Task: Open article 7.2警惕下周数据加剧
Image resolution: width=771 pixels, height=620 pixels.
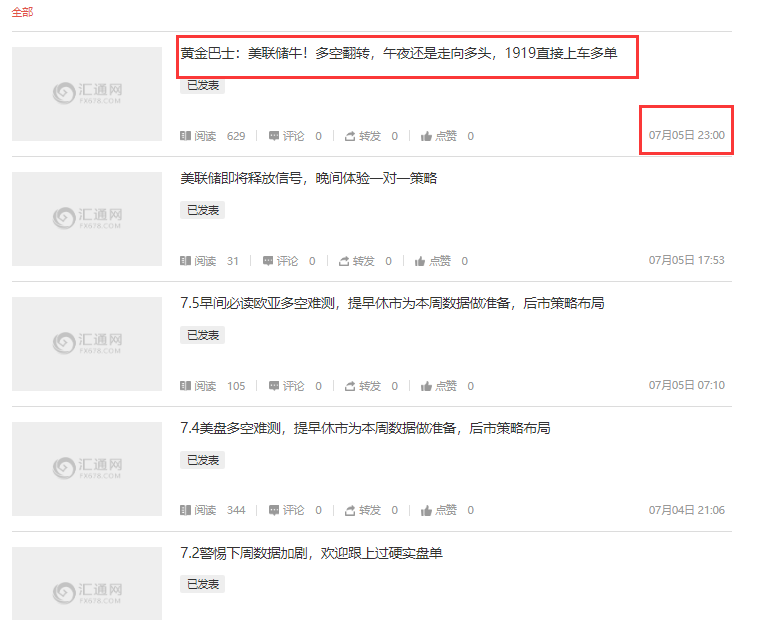Action: [x=311, y=553]
